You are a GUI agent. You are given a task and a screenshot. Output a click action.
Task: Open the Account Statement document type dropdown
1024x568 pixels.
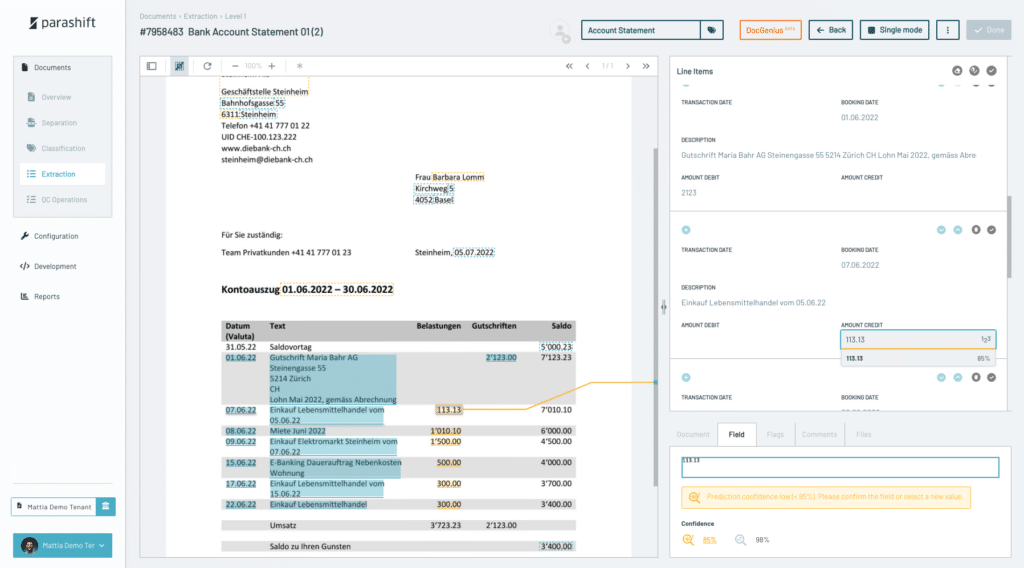tap(640, 30)
